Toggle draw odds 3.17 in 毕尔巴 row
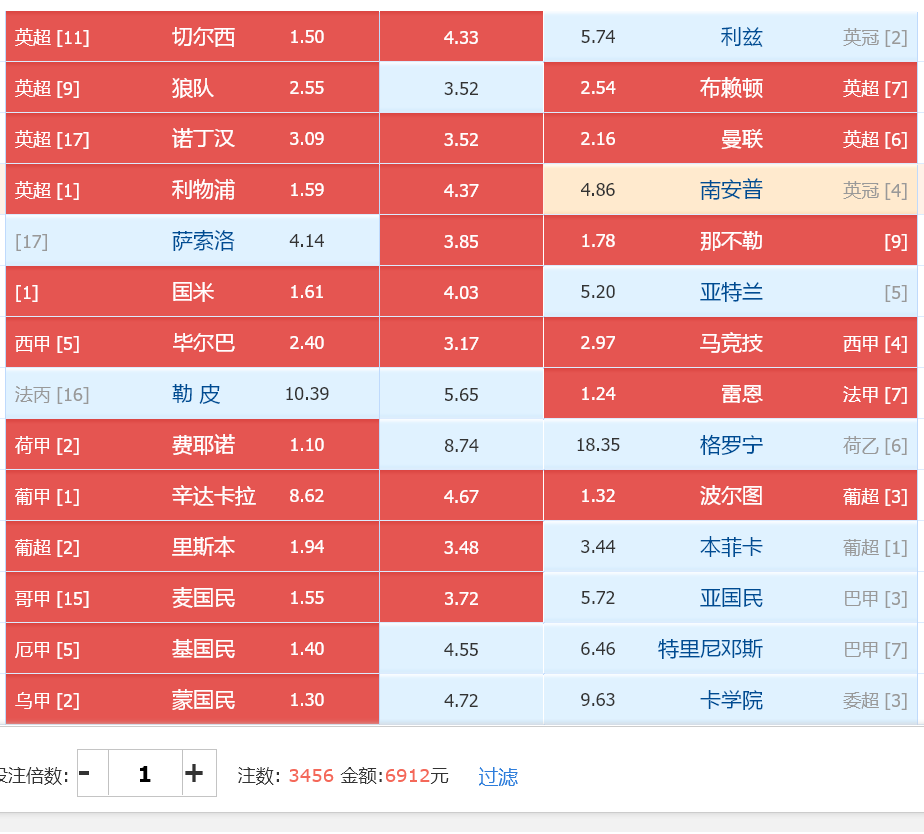 tap(461, 342)
